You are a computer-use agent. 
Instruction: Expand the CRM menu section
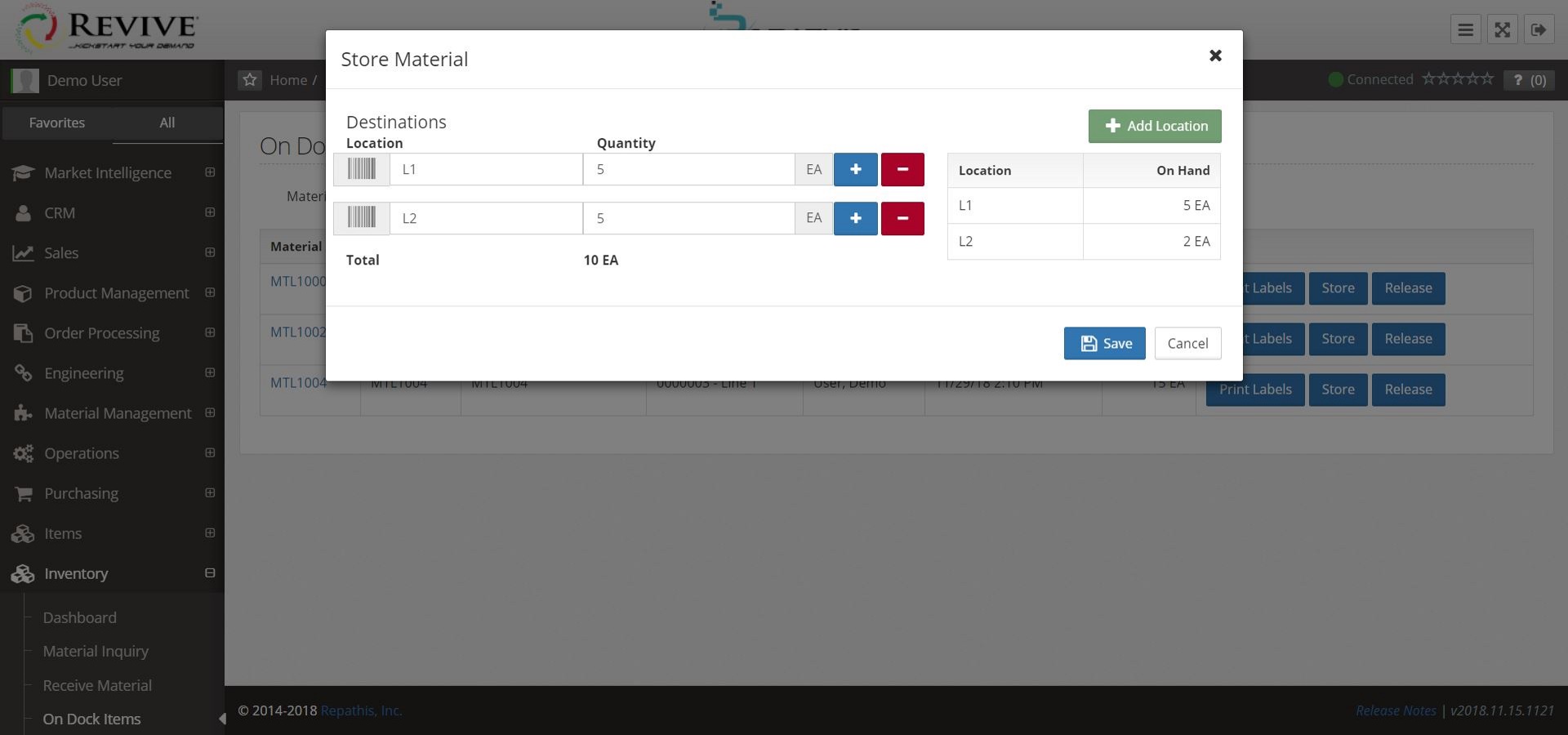210,212
